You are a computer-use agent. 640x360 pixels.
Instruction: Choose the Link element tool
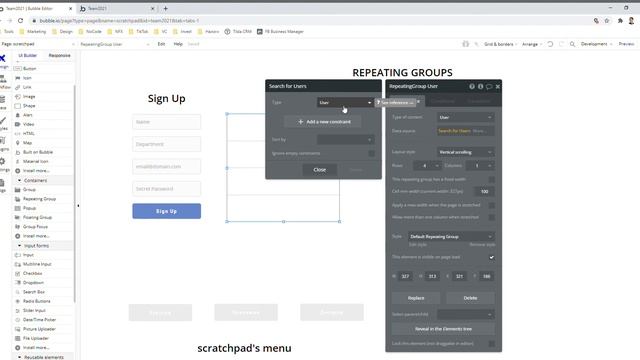27,87
